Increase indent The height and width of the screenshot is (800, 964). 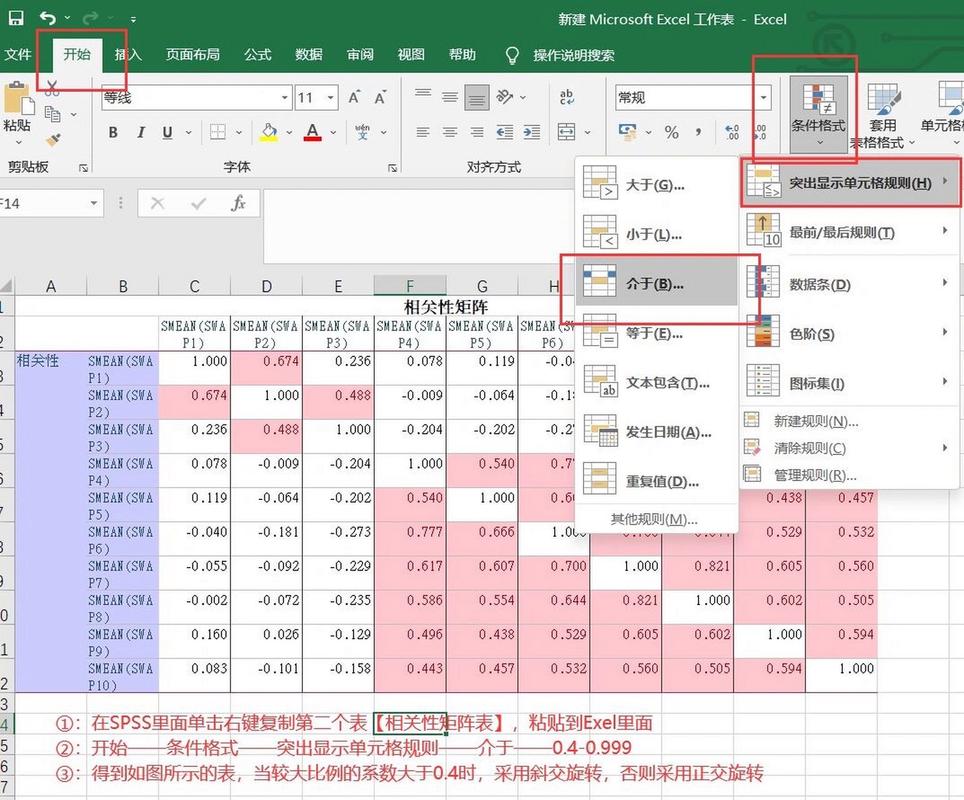pos(532,132)
